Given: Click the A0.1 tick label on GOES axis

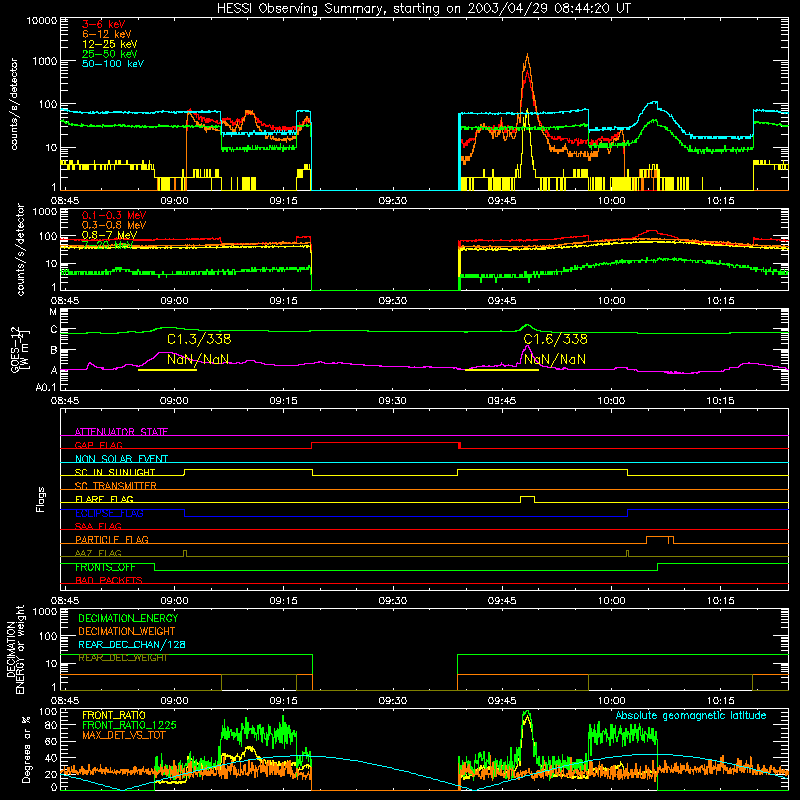Looking at the screenshot, I should coord(46,388).
